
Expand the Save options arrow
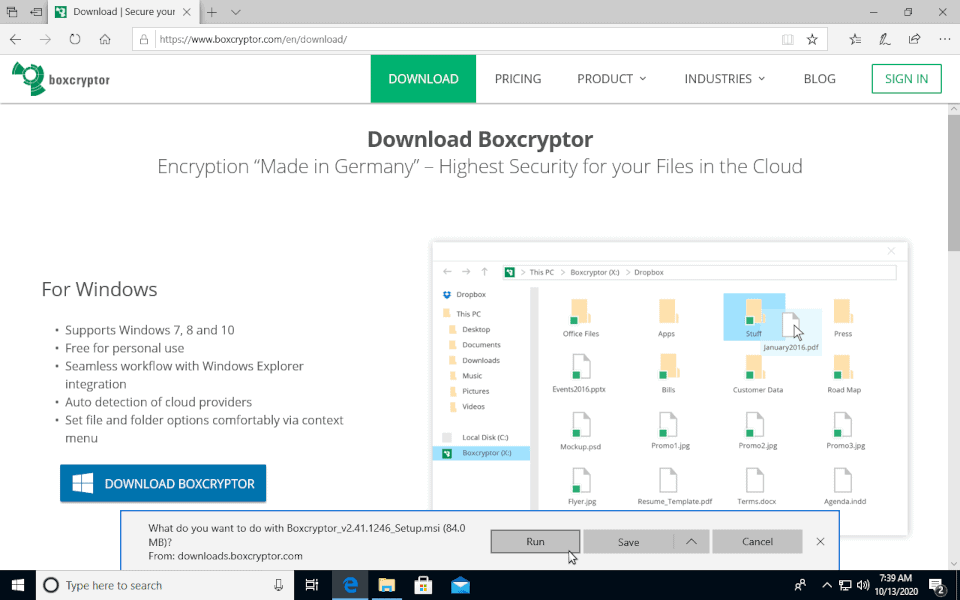pos(691,541)
